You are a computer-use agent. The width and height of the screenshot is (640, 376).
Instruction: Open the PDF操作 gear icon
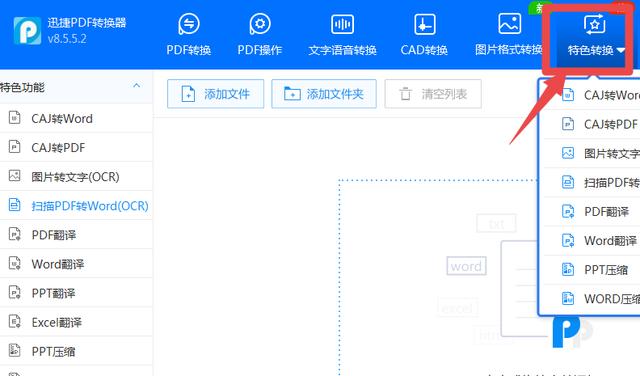(x=260, y=24)
